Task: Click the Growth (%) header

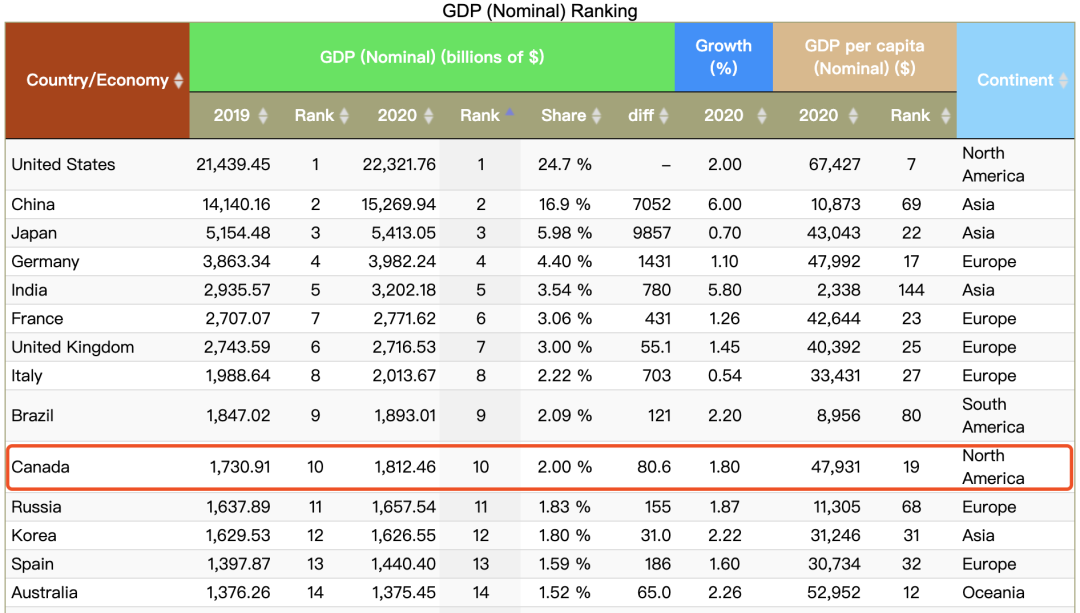Action: pos(723,57)
